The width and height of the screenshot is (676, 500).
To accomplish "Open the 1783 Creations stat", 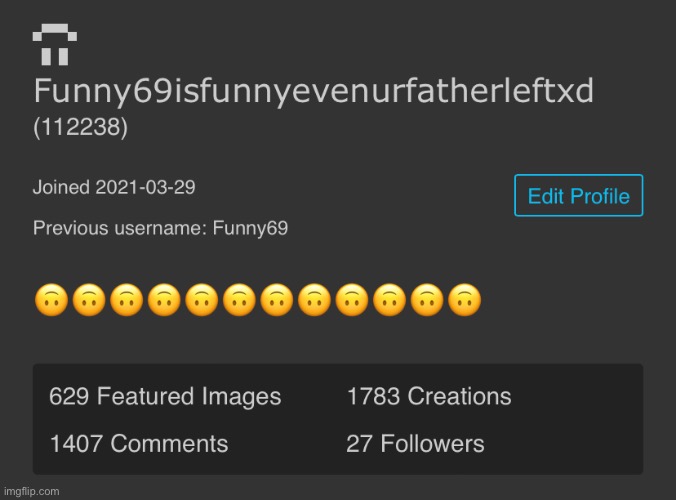I will [x=429, y=396].
